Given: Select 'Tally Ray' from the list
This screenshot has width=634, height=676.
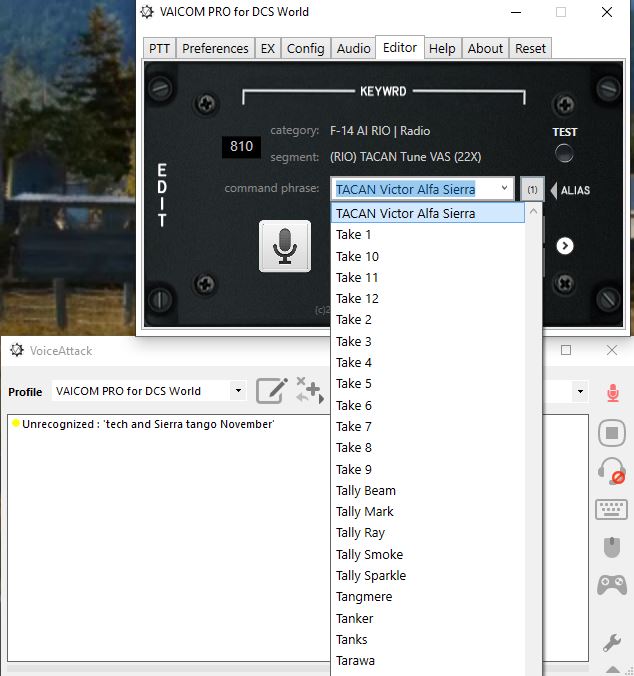Looking at the screenshot, I should coord(428,533).
